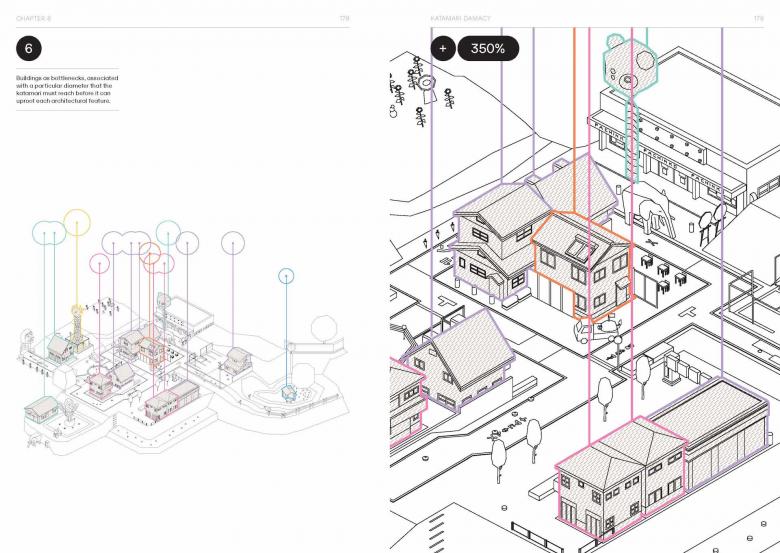Click page number 179 on right page
Viewport: 780px width, 553px height.
pyautogui.click(x=757, y=18)
